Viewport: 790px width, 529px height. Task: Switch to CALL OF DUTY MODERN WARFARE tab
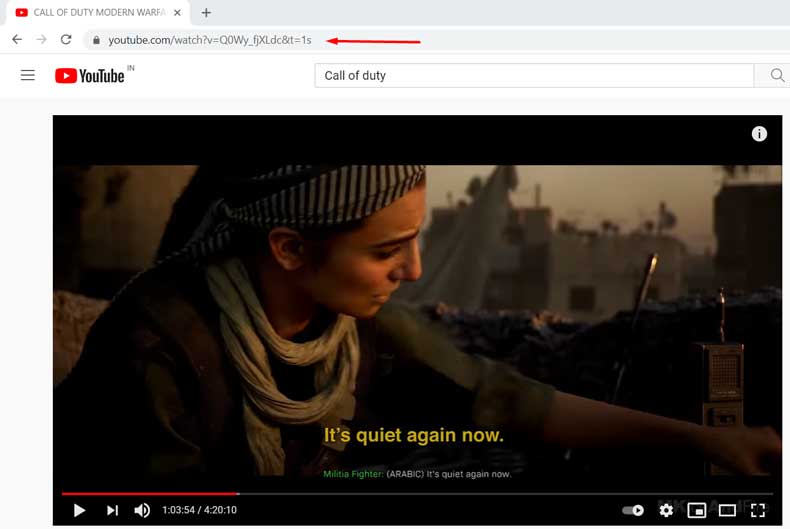(98, 13)
